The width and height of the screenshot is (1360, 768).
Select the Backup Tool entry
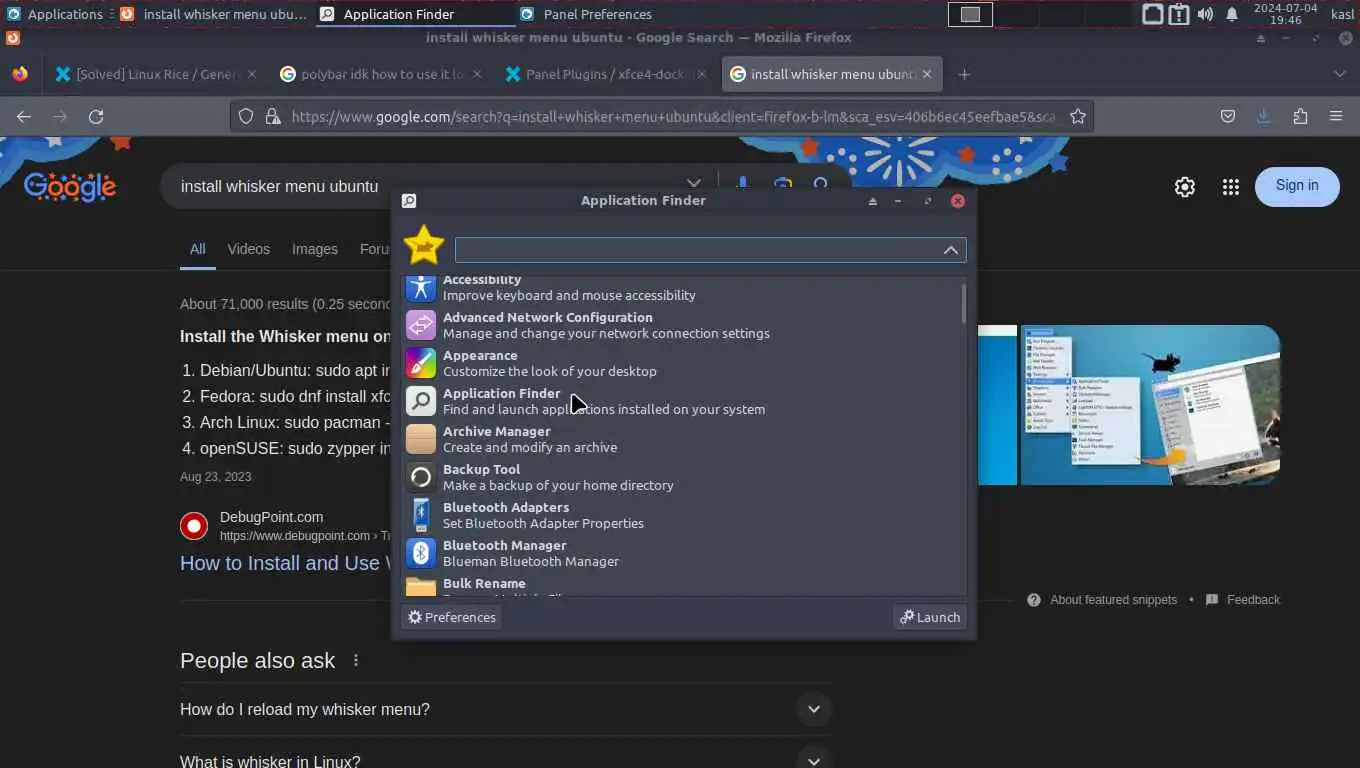pyautogui.click(x=684, y=477)
